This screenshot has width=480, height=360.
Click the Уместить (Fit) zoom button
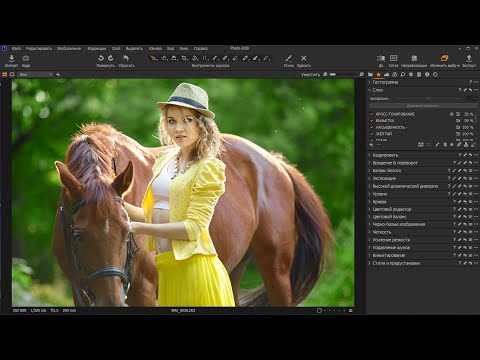coord(310,75)
